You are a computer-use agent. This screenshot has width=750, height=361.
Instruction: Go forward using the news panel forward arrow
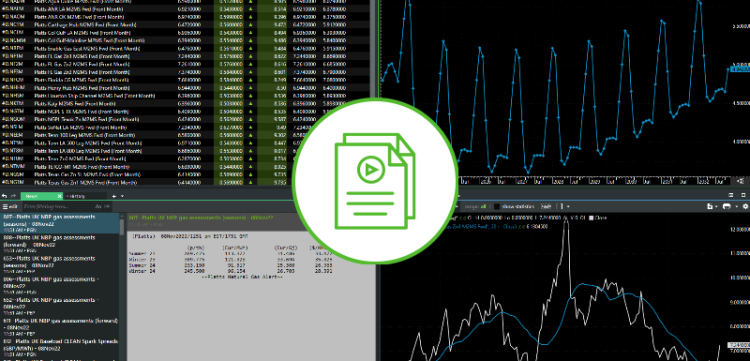coord(14,196)
